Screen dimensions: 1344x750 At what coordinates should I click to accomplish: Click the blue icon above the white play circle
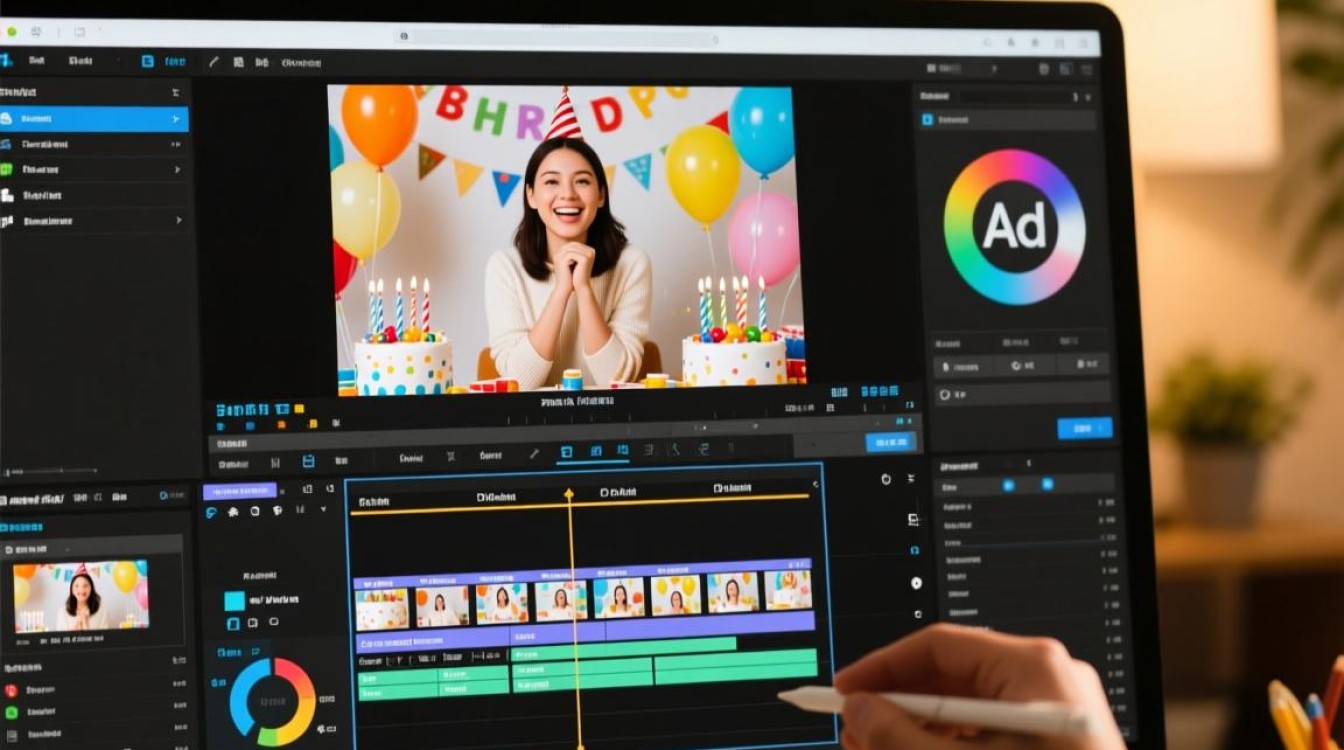click(915, 551)
